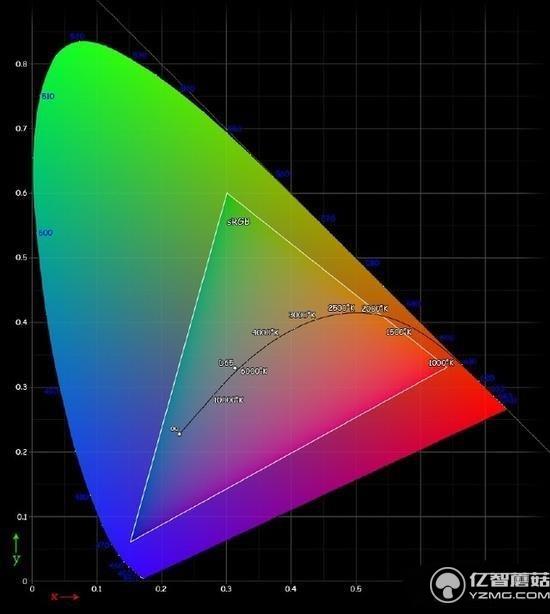Viewport: 550px width, 614px height.
Task: Click the 0.8 tick on the y axis
Action: [21, 64]
